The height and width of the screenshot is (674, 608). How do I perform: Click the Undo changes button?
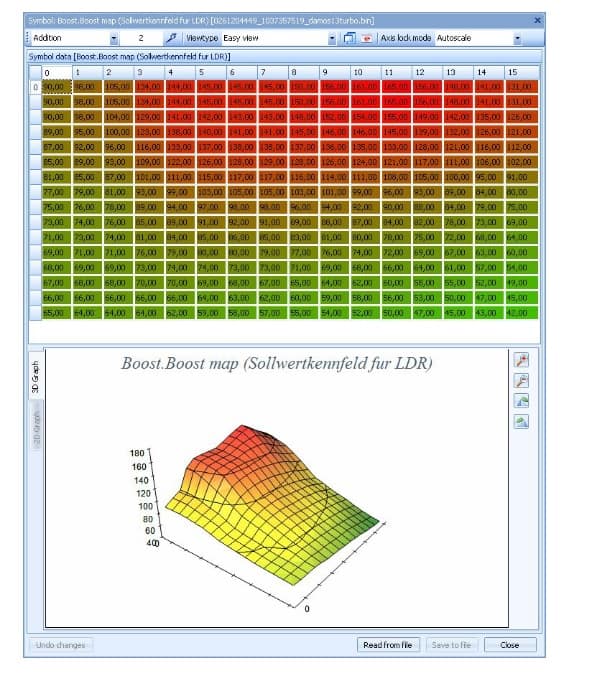point(61,645)
